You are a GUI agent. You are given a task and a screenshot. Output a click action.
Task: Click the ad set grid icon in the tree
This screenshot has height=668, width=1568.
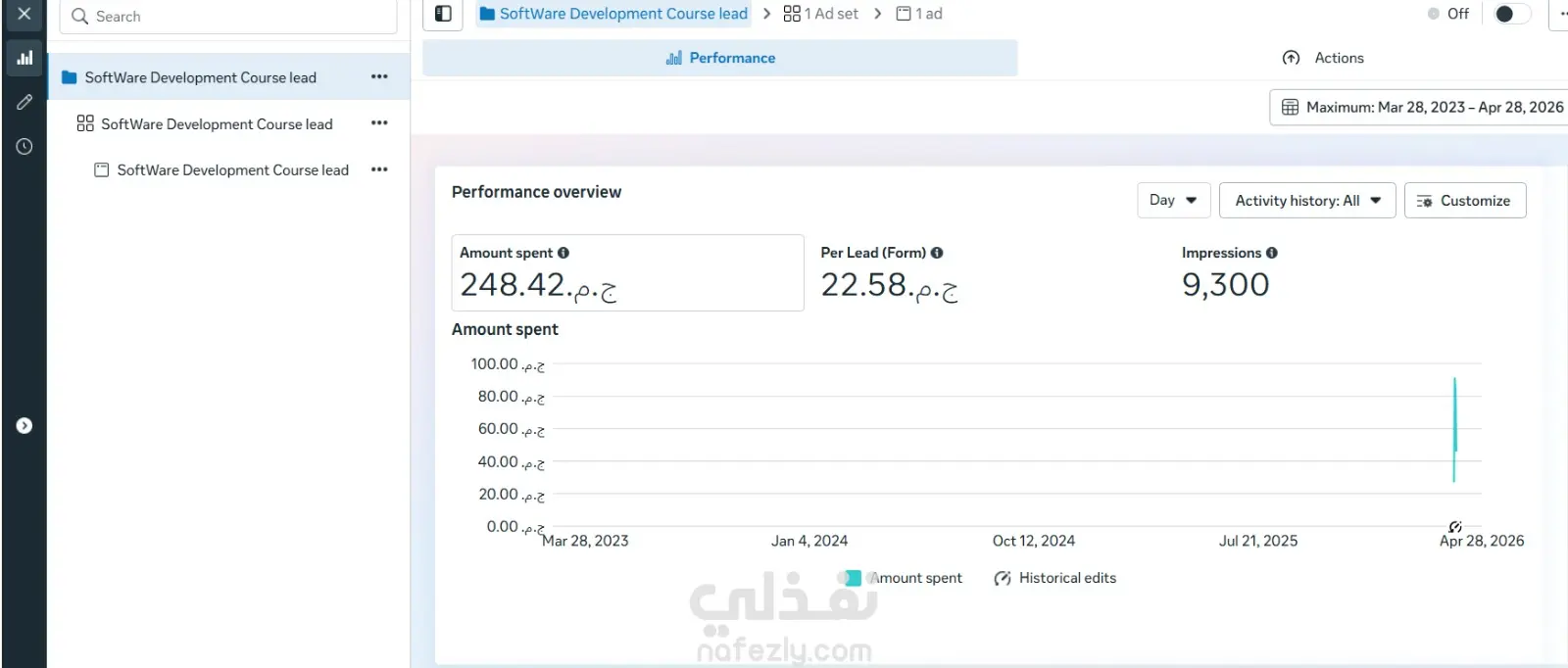pyautogui.click(x=85, y=123)
